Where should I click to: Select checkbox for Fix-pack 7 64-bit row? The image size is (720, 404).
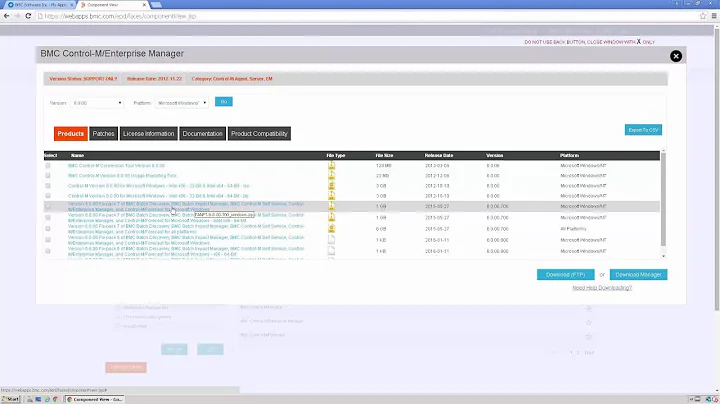48,217
